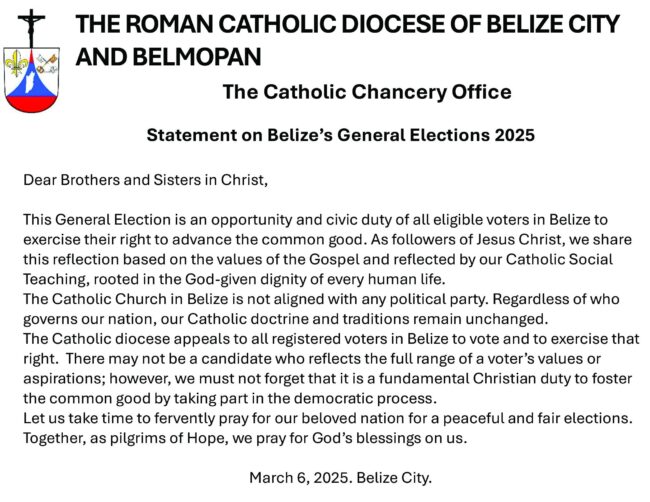Click the "Statement on Belize's General Elections 2025" heading
650x502 pixels.
(340, 135)
